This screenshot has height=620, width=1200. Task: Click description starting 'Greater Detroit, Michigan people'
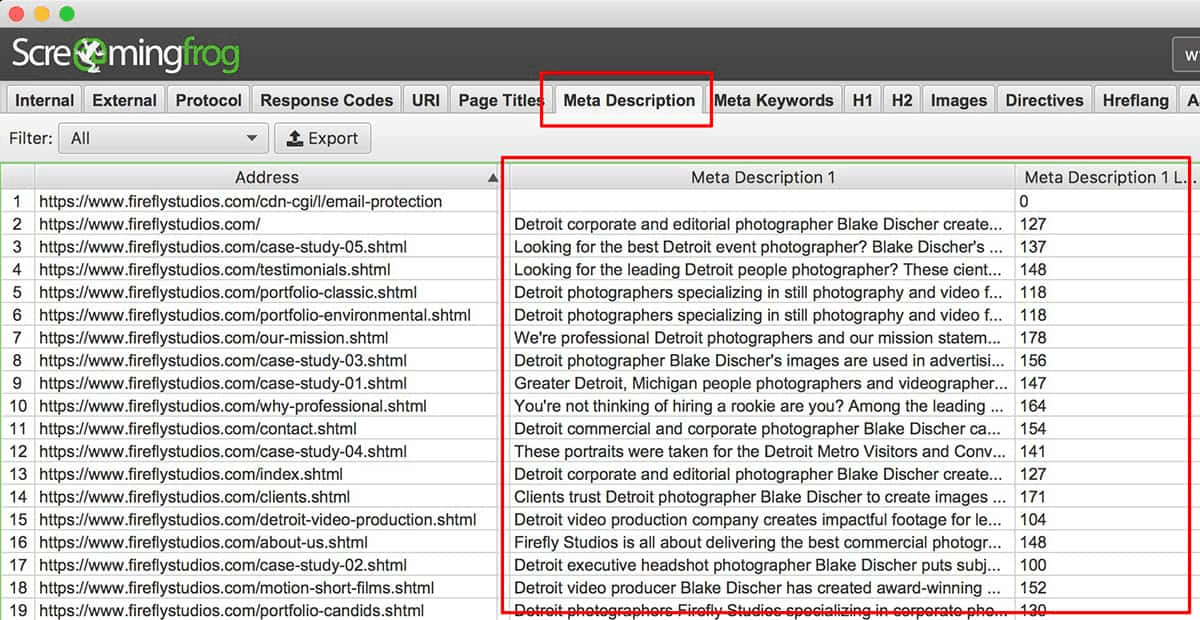pos(761,383)
